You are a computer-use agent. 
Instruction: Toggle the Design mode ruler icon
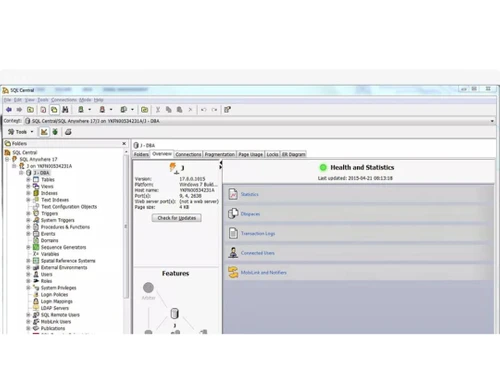[x=44, y=132]
